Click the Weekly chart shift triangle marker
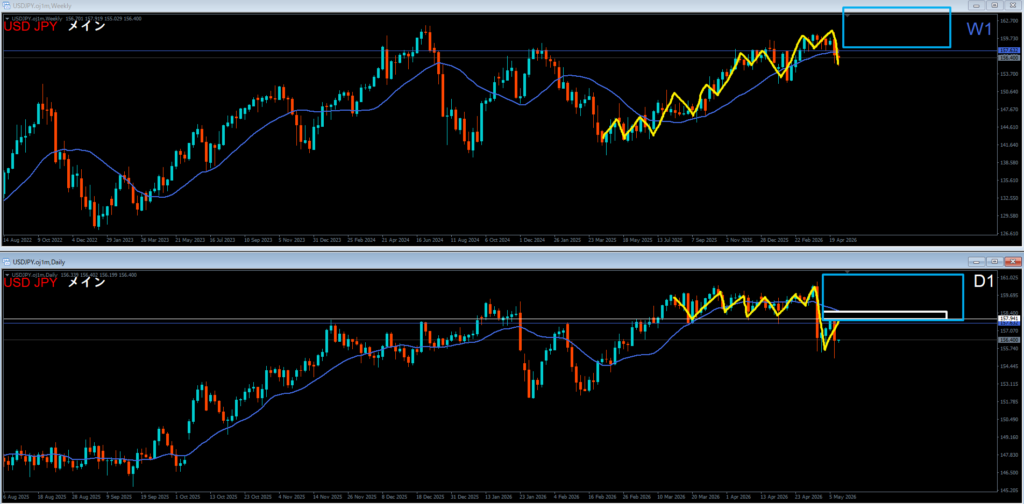 (846, 14)
